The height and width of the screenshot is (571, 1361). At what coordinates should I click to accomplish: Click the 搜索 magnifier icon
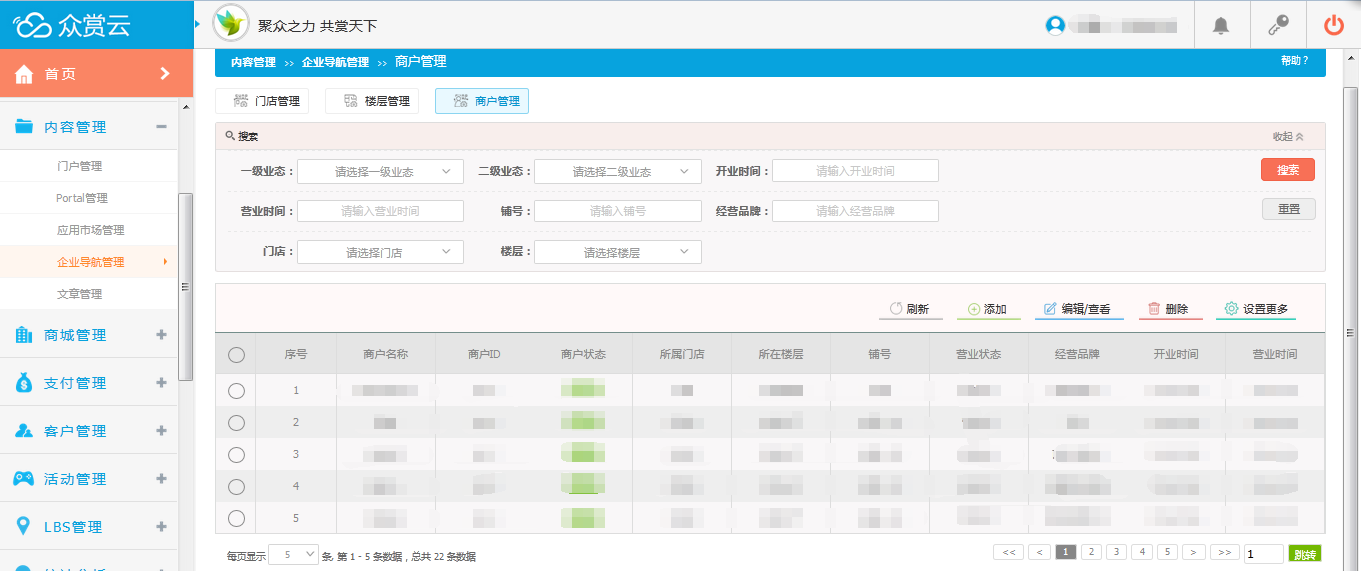click(230, 135)
